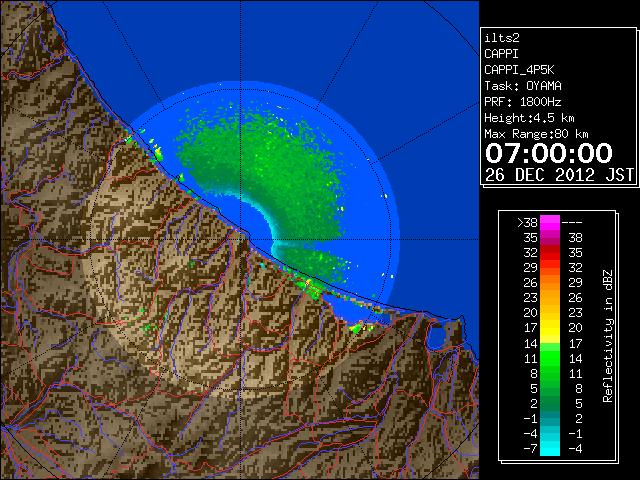Pick the orange 26–29 dBZ color band
The image size is (640, 480).
550,283
